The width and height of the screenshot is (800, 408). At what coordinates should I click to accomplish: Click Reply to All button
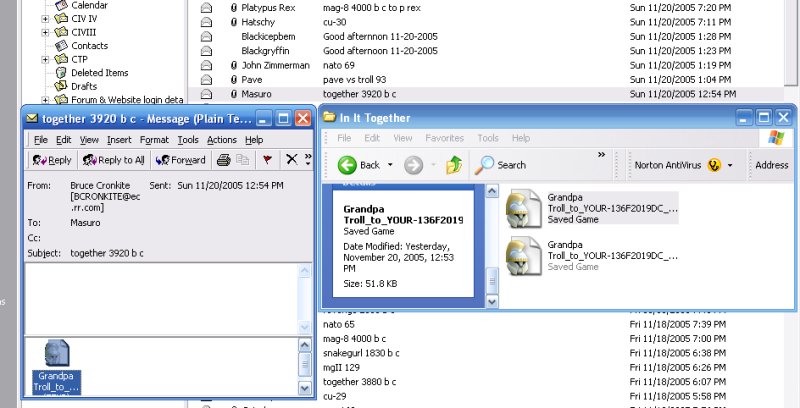pos(114,160)
